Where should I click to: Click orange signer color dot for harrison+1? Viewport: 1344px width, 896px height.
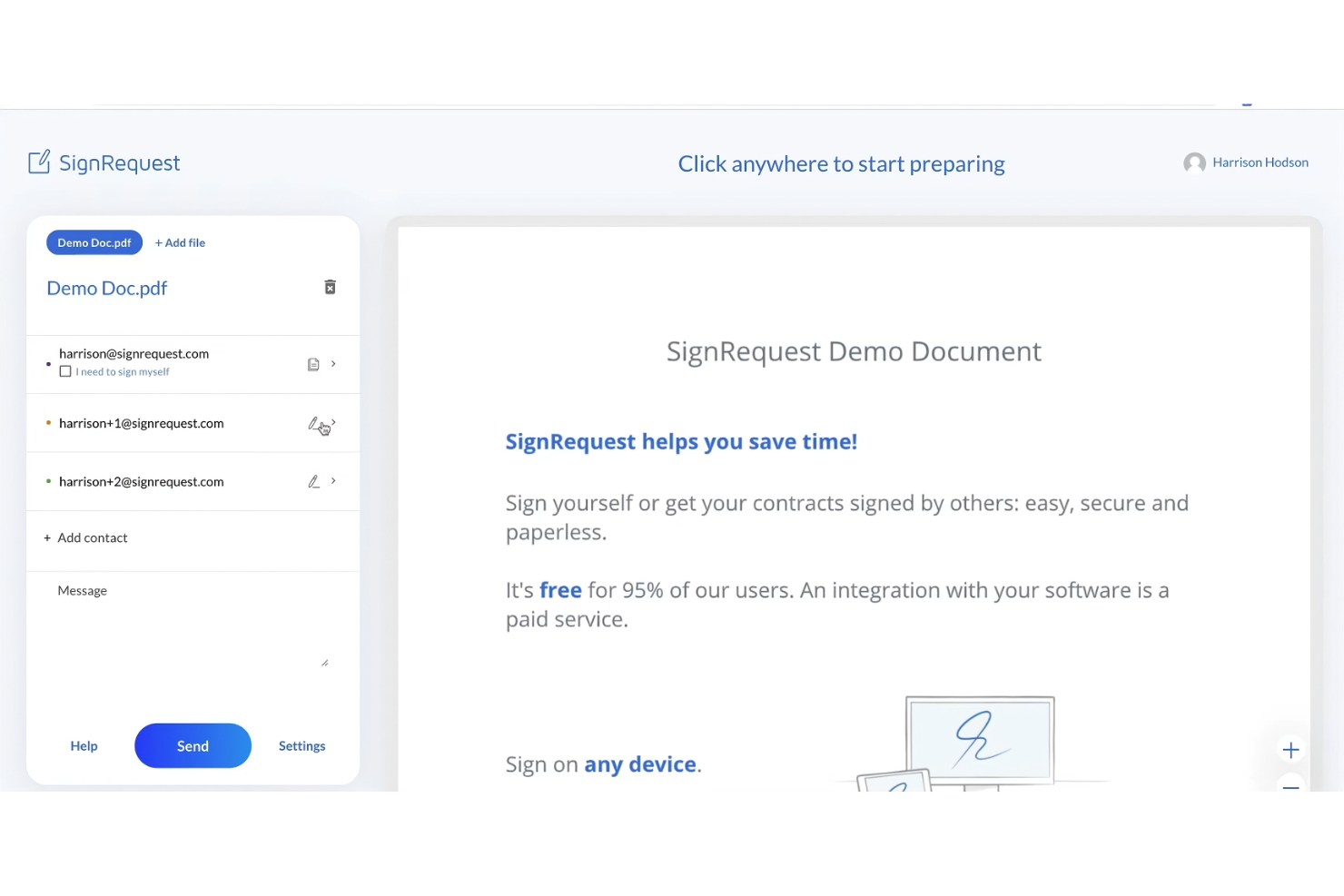coord(48,422)
